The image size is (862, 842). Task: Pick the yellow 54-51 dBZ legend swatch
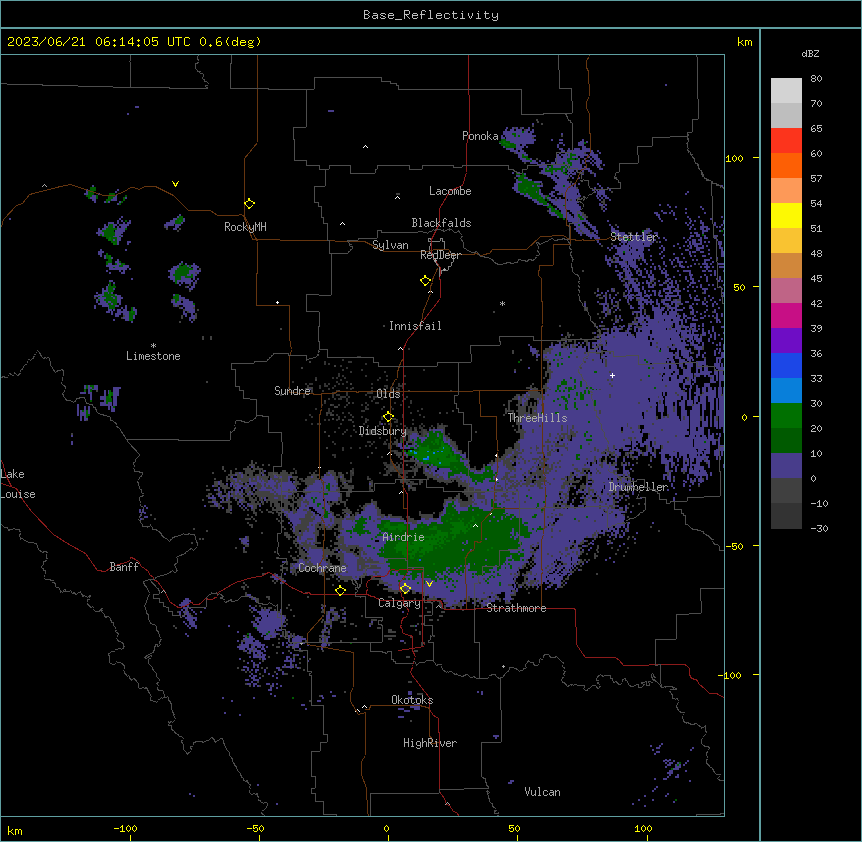786,215
